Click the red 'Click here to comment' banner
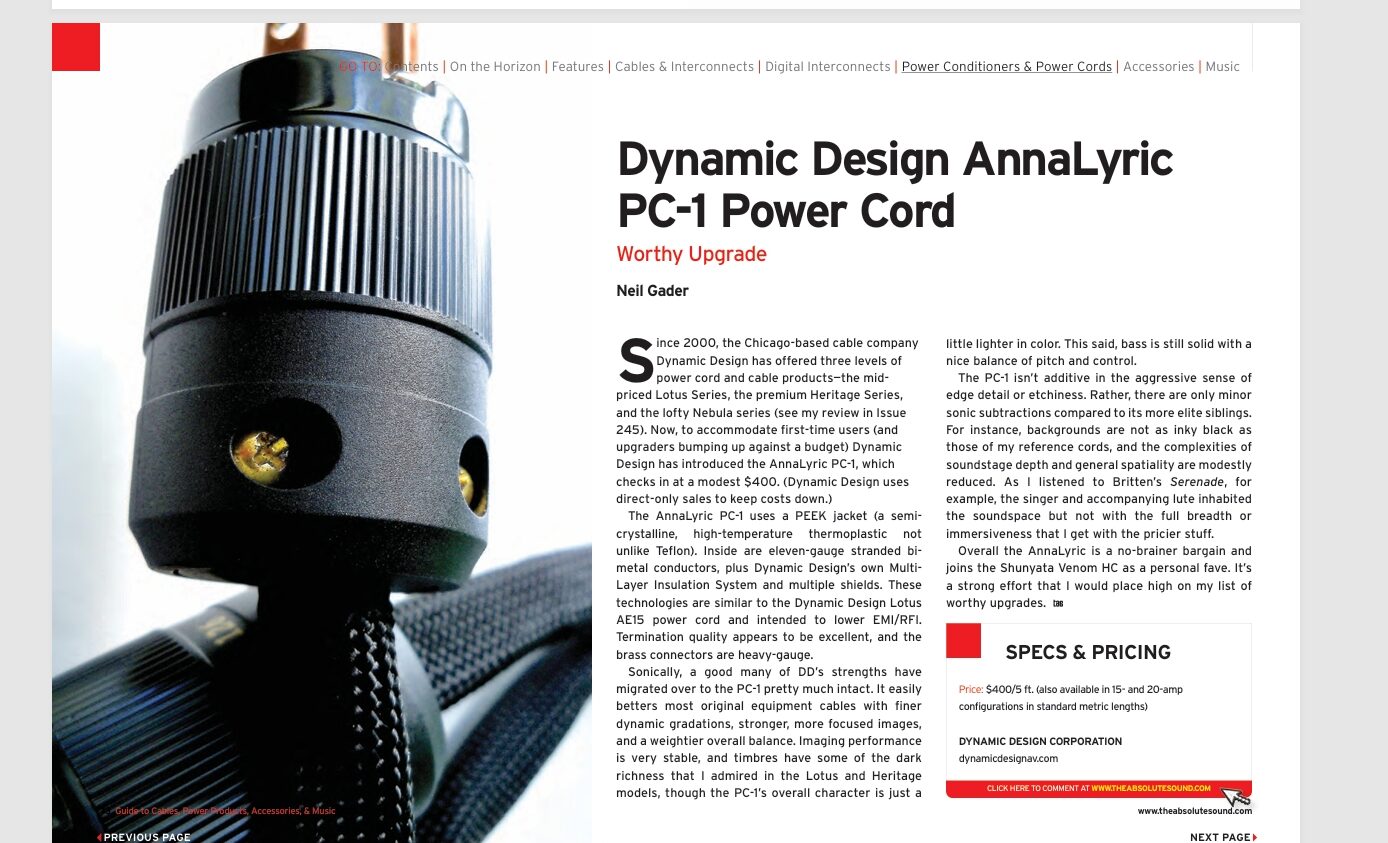Viewport: 1388px width, 843px height. coord(1098,789)
